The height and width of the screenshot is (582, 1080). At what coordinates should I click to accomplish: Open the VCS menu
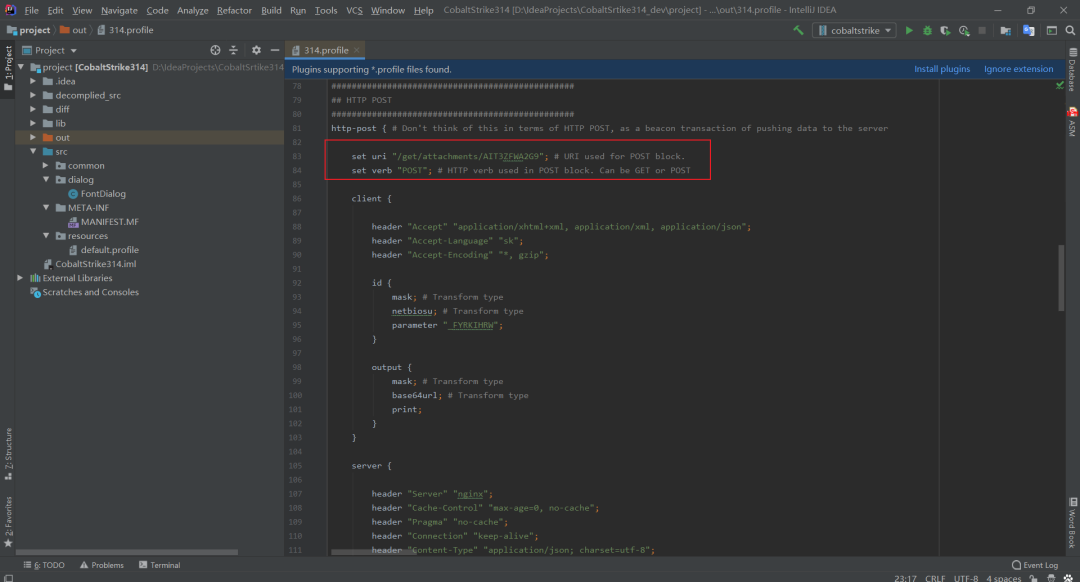(354, 10)
